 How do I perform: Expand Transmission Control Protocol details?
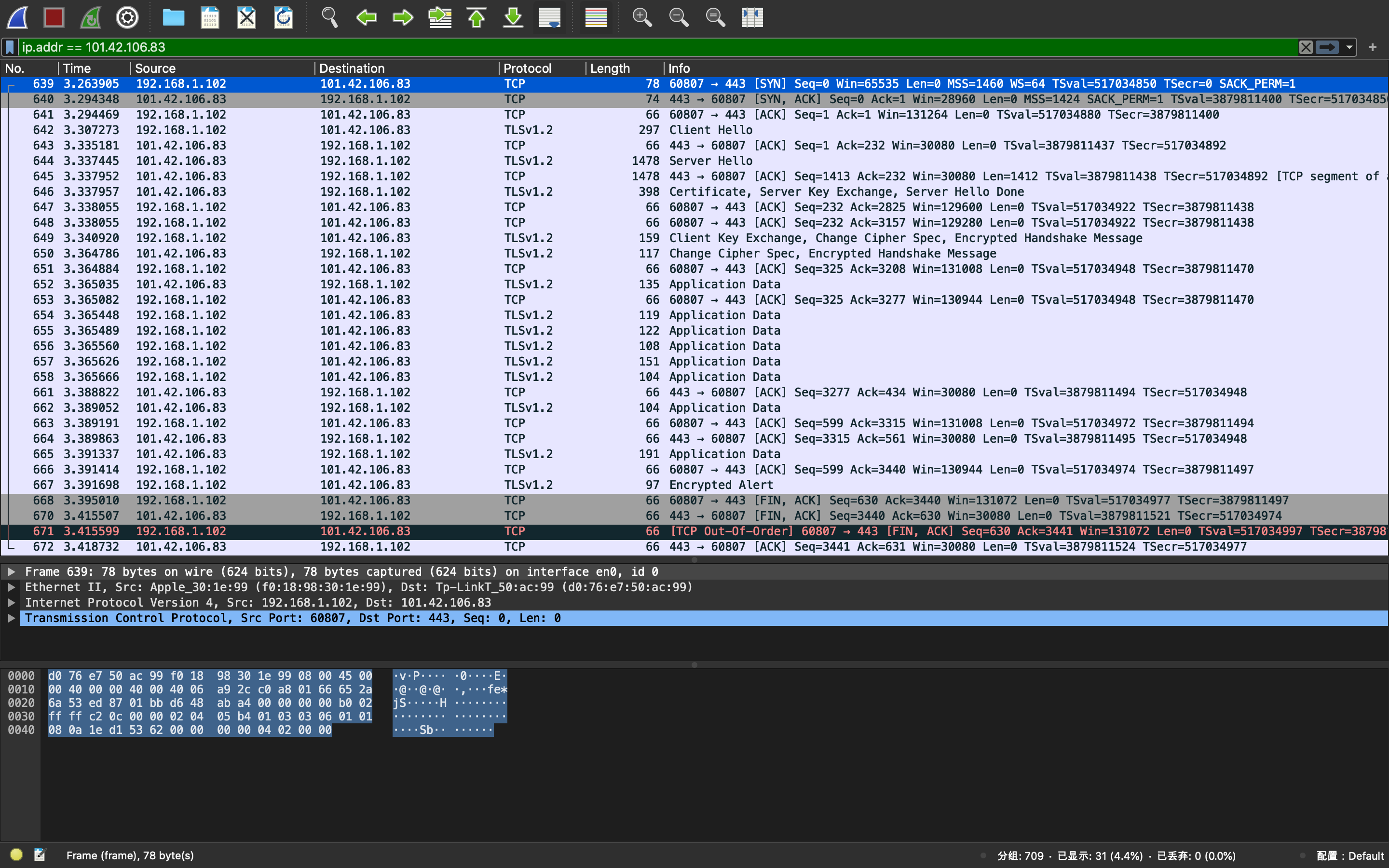11,618
